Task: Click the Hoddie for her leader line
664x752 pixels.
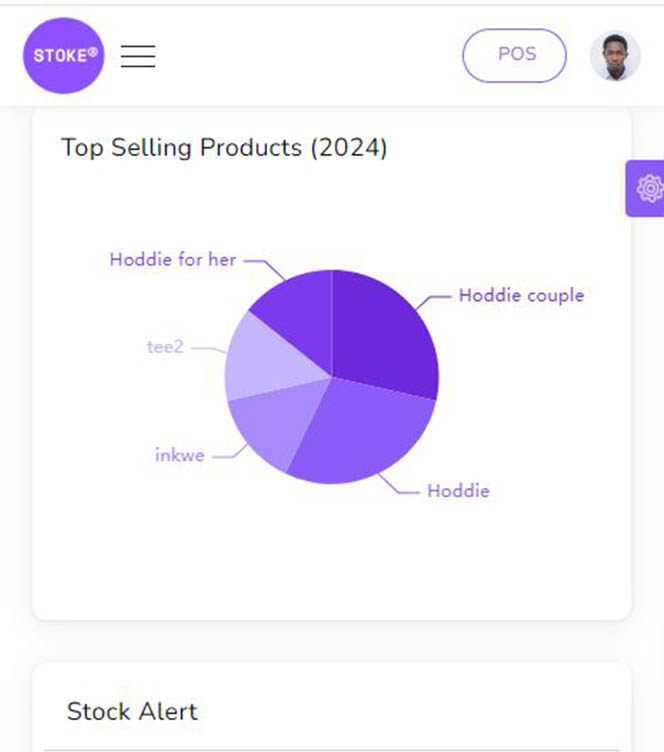Action: coord(265,270)
